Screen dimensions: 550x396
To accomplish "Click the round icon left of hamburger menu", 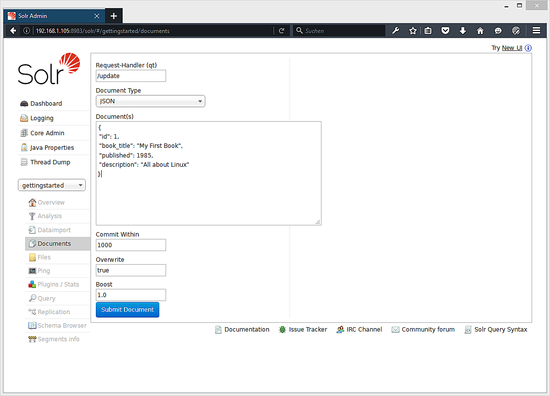I will tap(516, 31).
